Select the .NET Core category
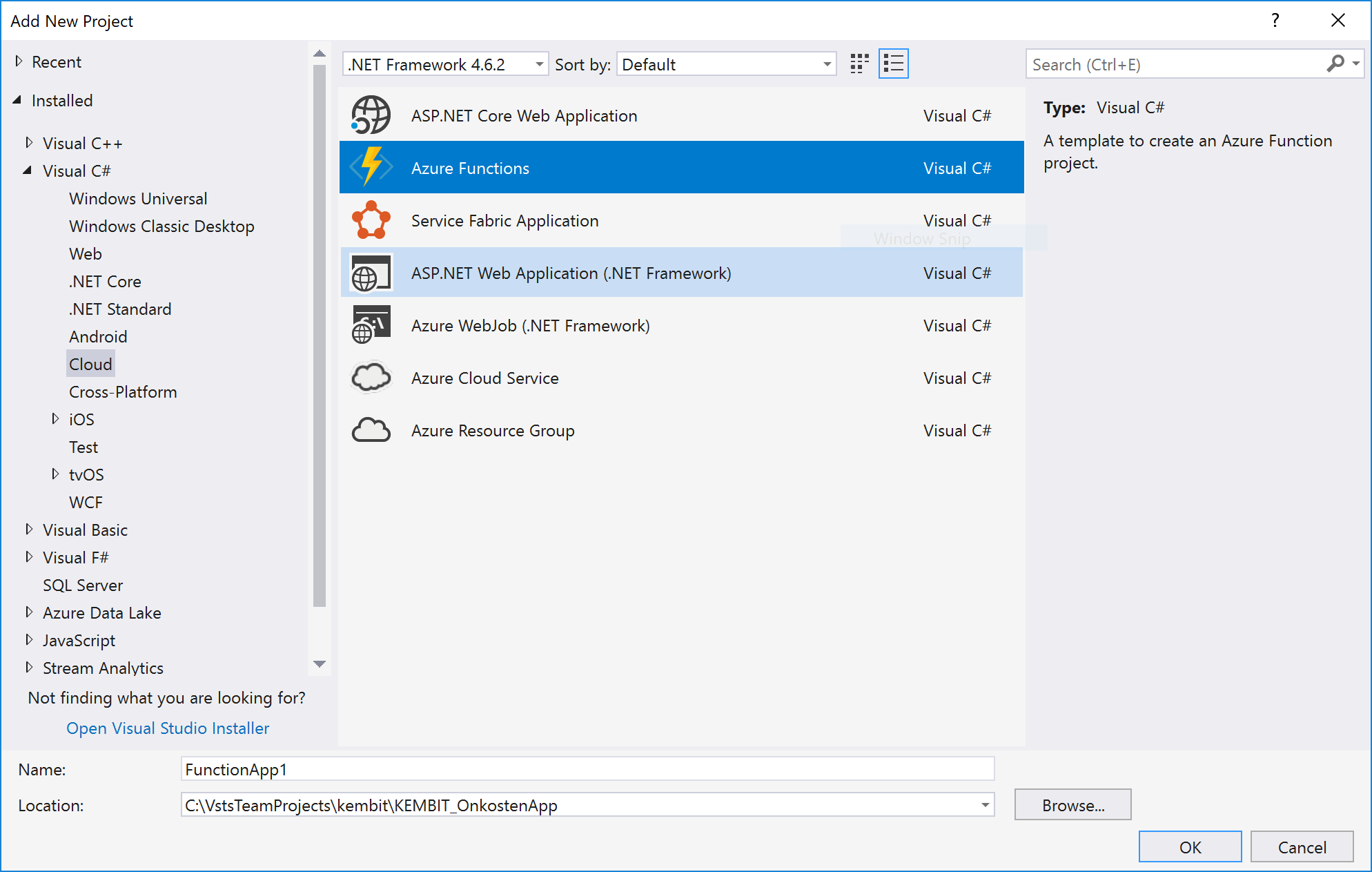1372x872 pixels. [105, 281]
